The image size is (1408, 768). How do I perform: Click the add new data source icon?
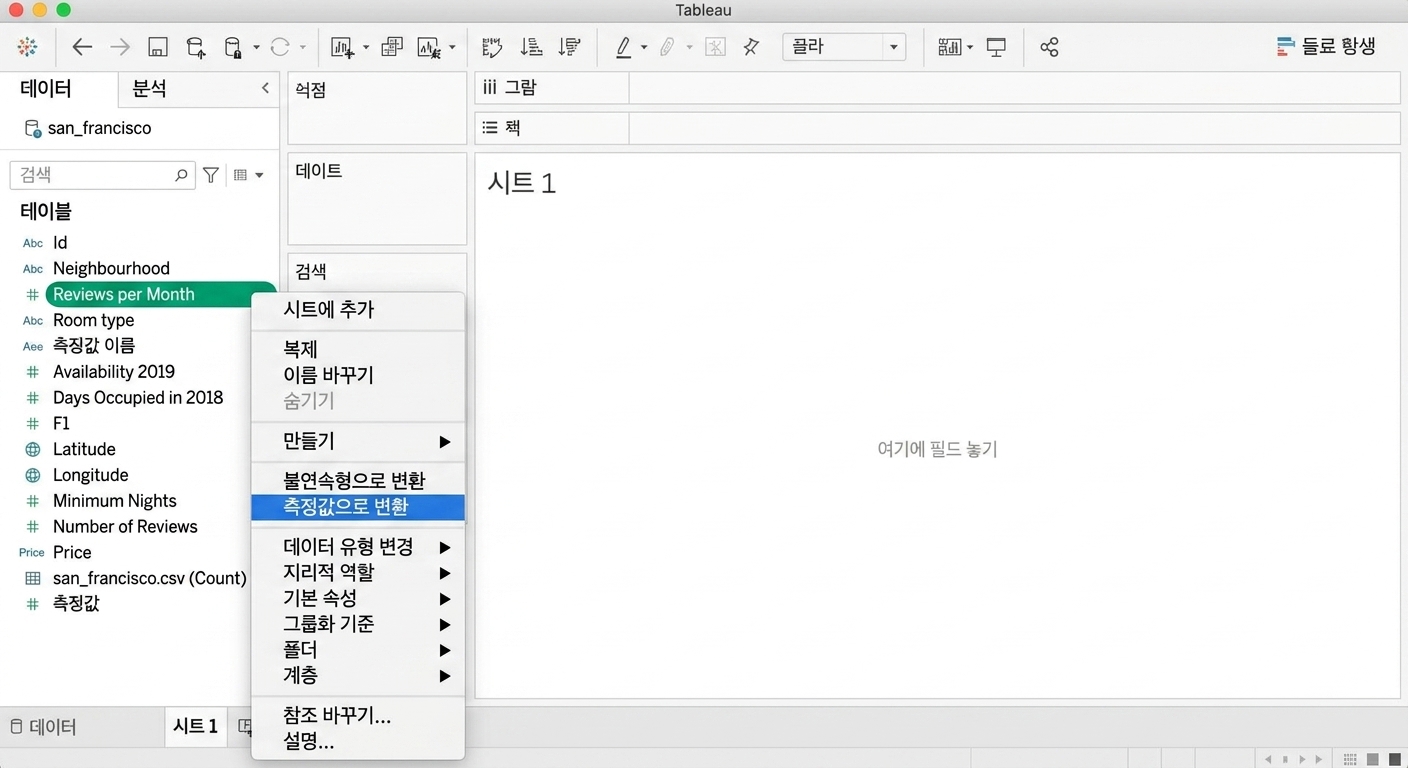(196, 47)
